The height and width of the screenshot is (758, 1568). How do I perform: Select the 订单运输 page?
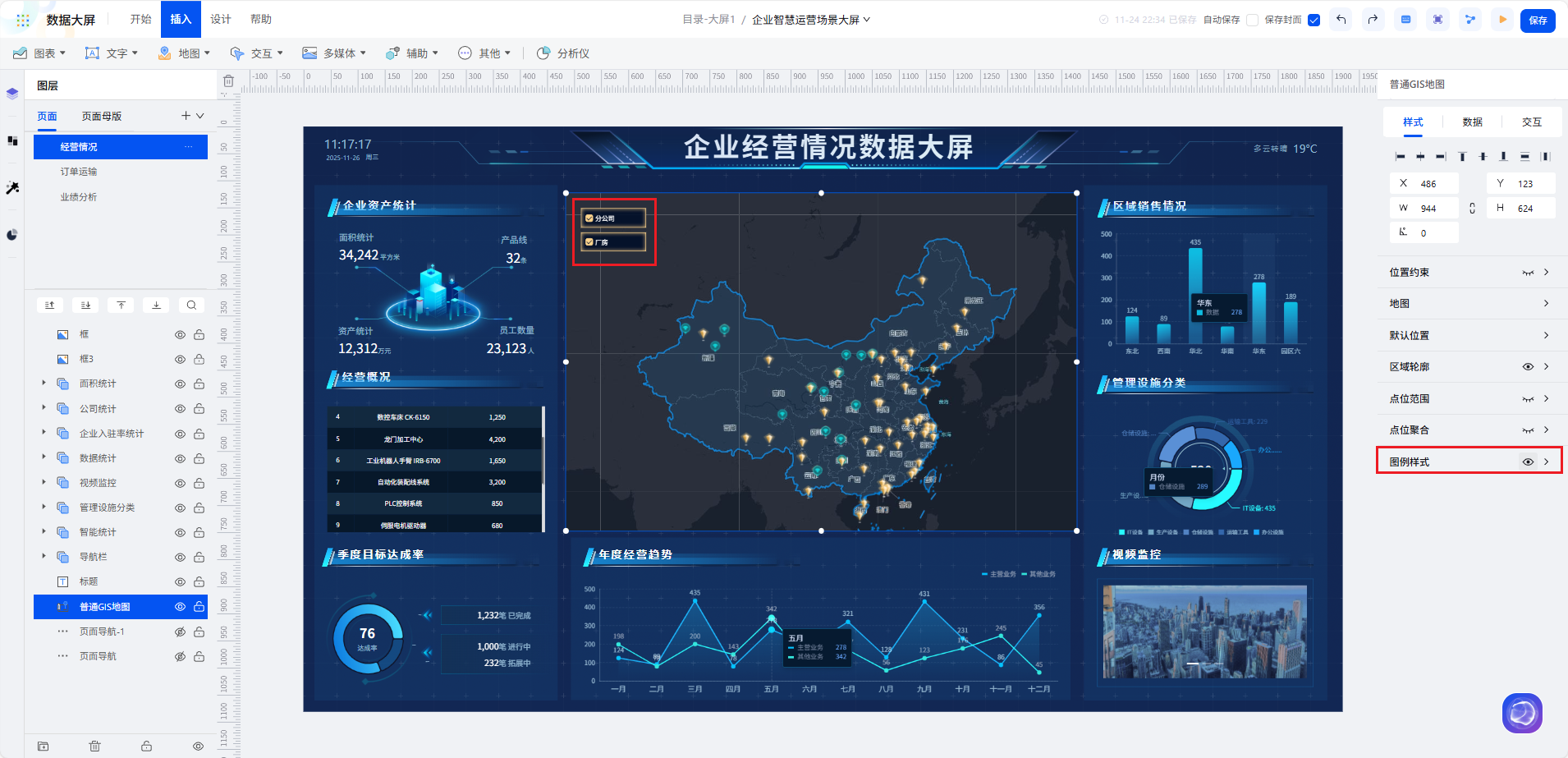pos(79,172)
